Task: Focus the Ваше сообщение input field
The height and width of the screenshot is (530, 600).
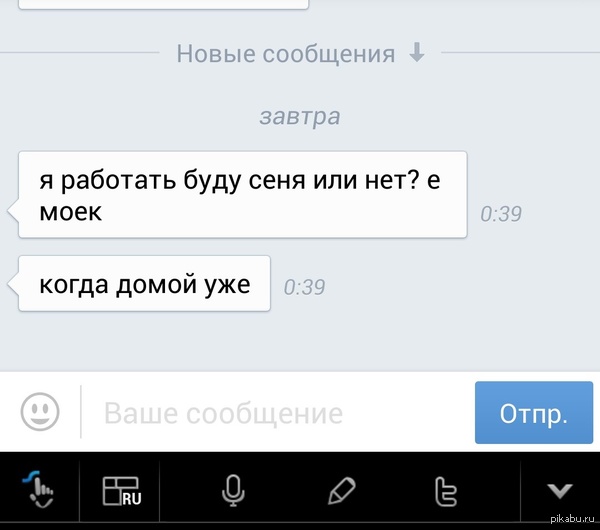Action: [x=277, y=413]
